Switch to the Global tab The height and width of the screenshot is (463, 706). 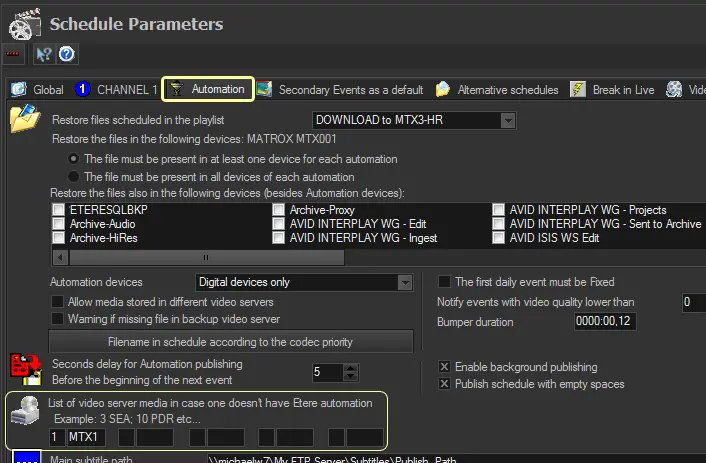click(38, 89)
